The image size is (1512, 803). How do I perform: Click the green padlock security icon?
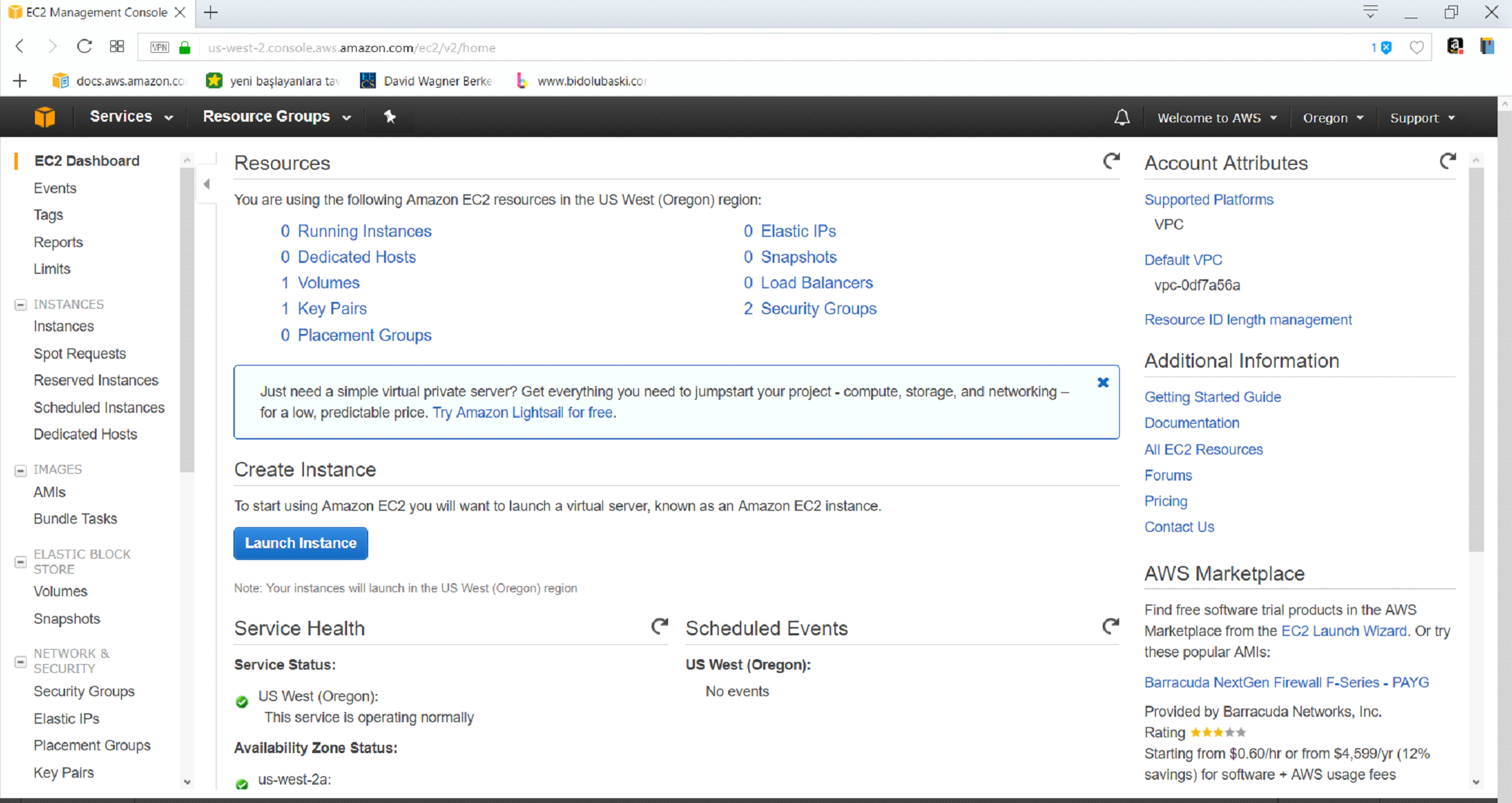185,47
